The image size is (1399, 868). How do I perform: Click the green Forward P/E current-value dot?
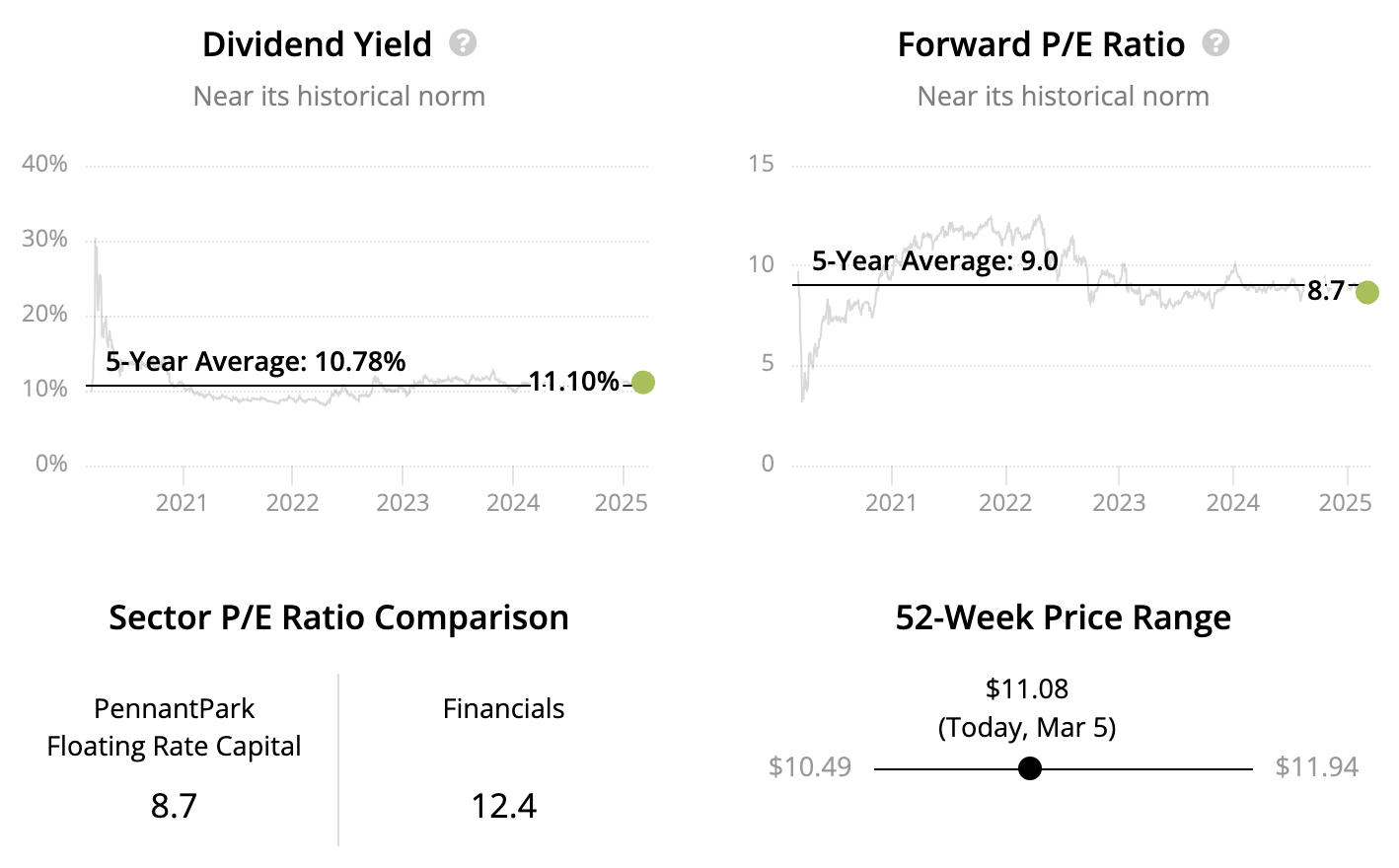point(1366,292)
